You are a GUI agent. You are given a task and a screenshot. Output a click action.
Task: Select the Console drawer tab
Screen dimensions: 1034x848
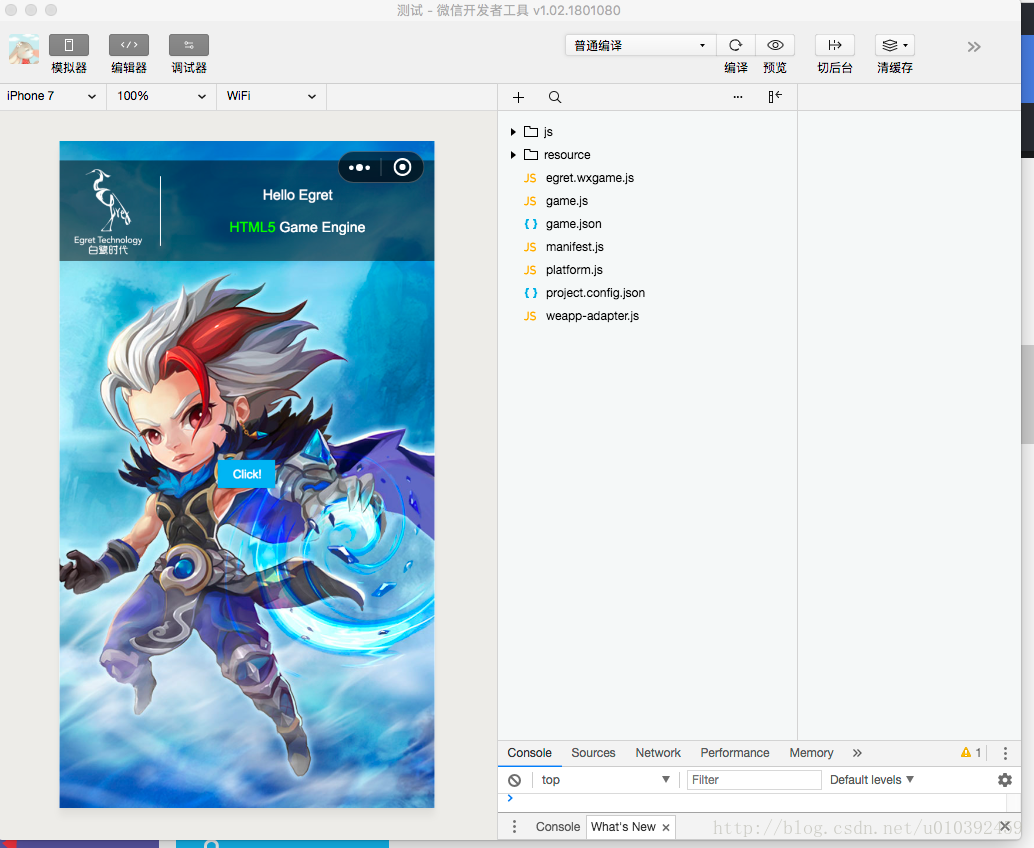click(558, 827)
